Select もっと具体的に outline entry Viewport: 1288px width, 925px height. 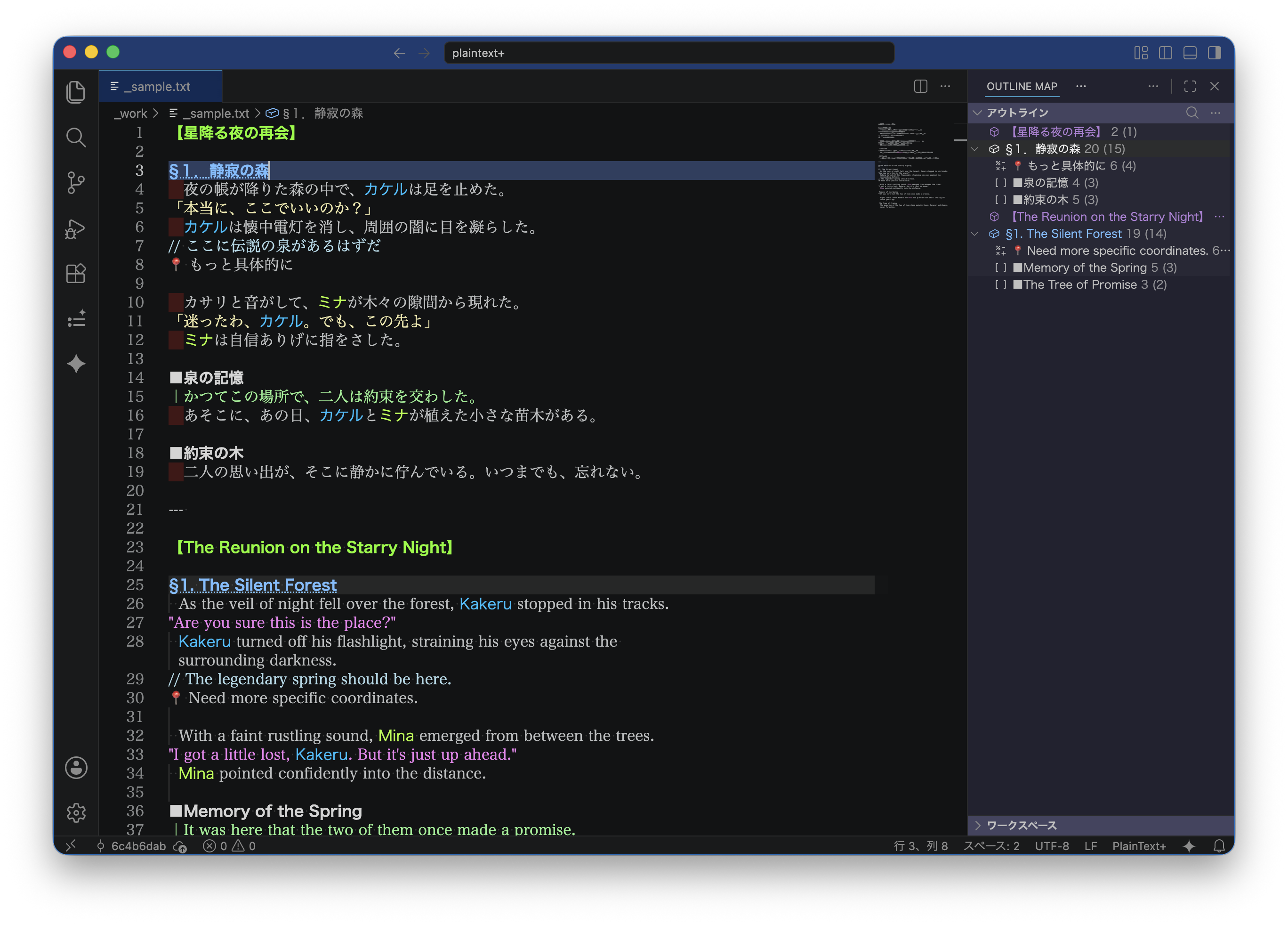point(1066,166)
